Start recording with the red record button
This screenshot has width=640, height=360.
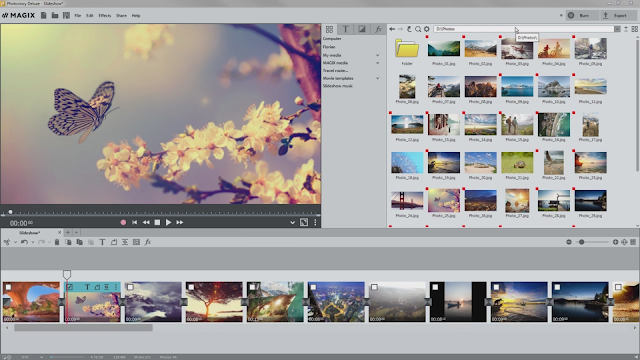tap(123, 222)
